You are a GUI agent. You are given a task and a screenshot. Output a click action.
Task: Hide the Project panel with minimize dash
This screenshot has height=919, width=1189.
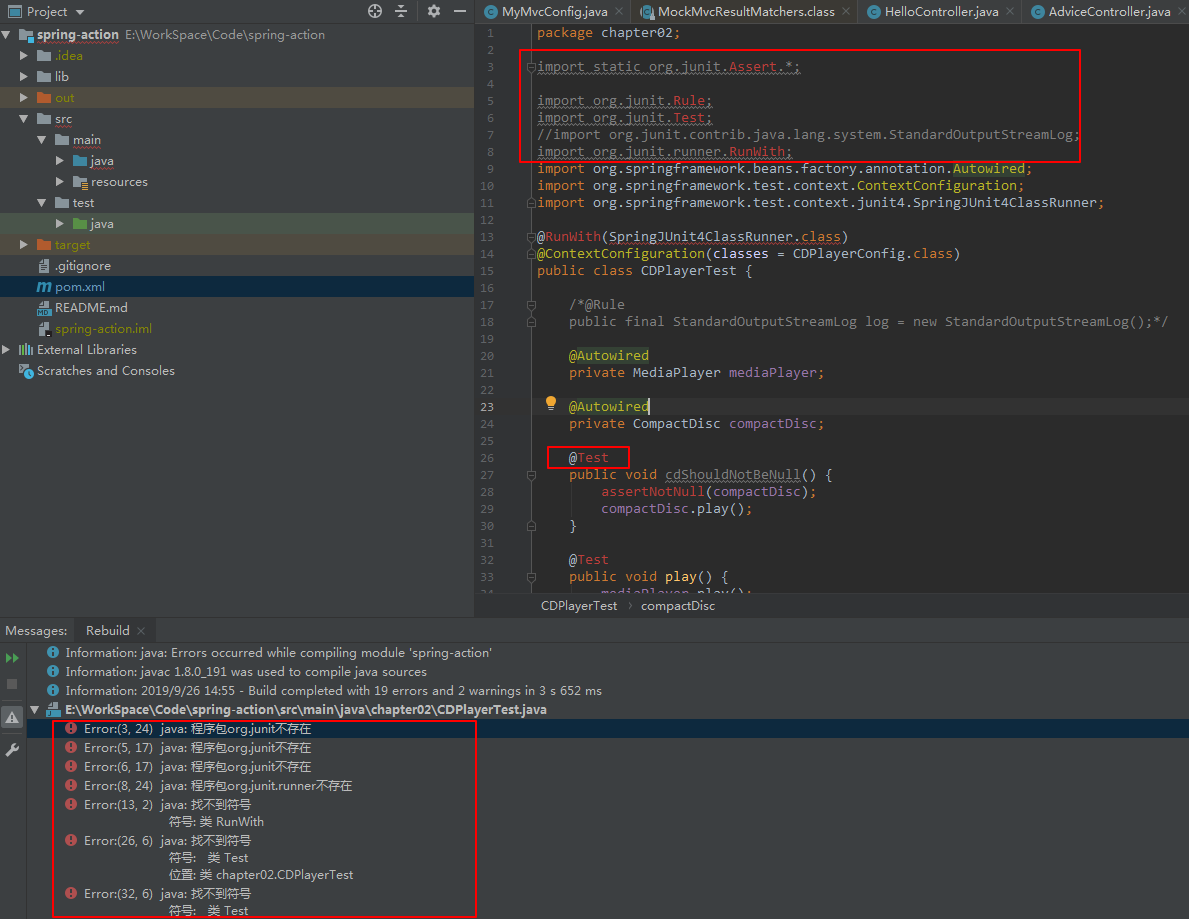point(458,11)
